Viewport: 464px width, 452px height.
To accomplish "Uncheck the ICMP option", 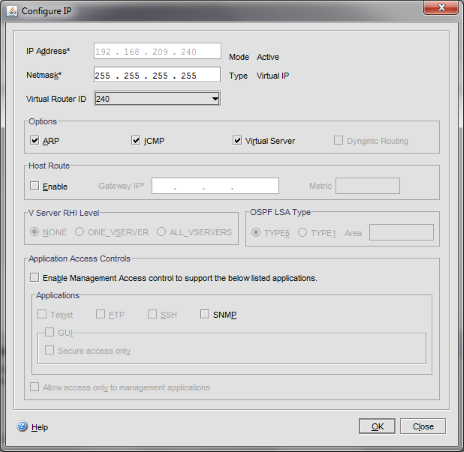I will tap(136, 140).
